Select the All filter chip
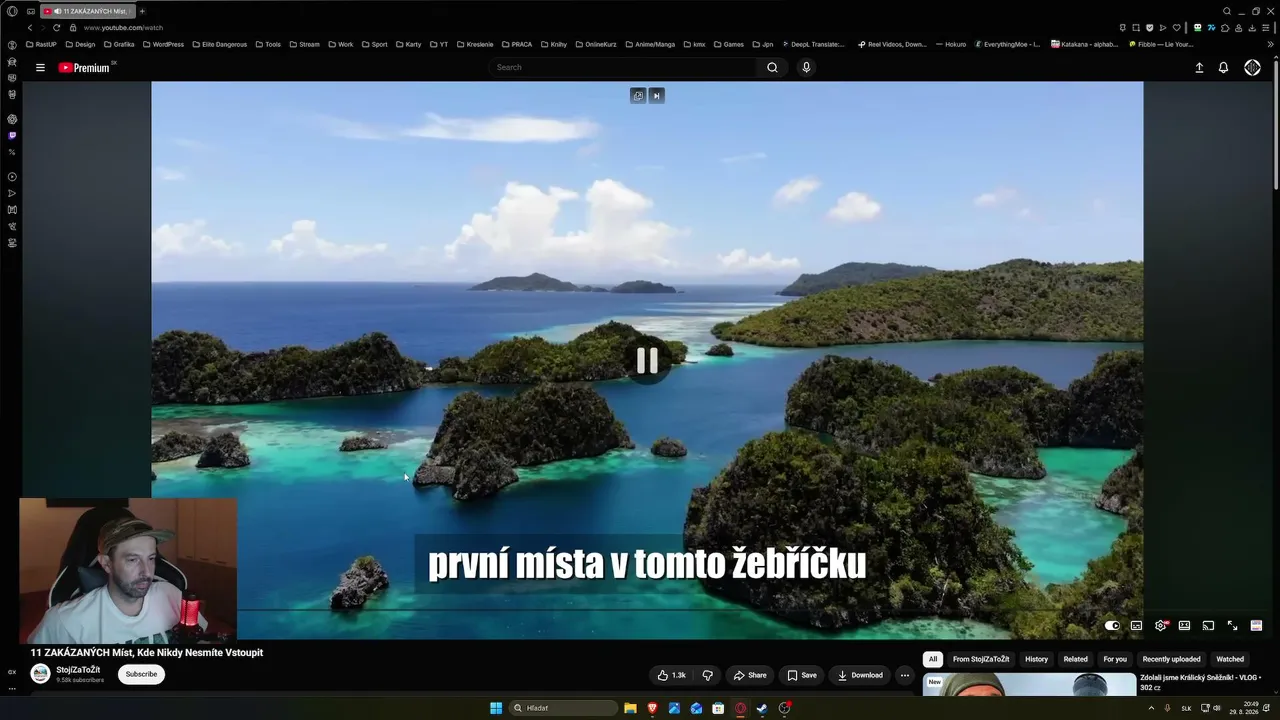Viewport: 1280px width, 720px height. [933, 659]
